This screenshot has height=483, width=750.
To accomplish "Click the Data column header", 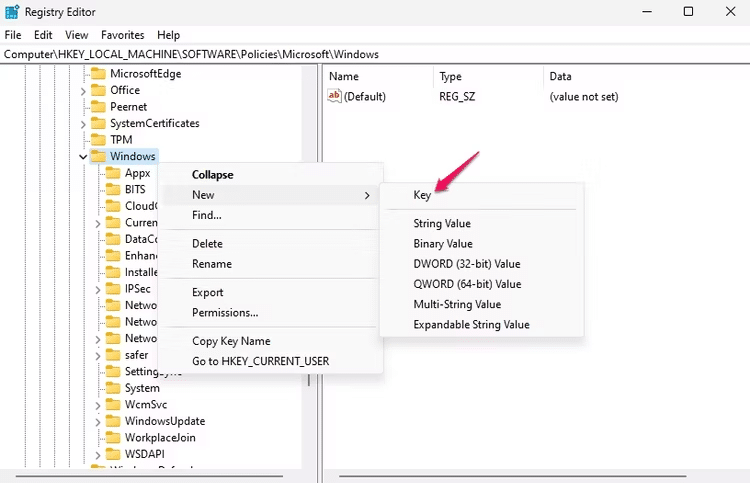I will coord(560,77).
